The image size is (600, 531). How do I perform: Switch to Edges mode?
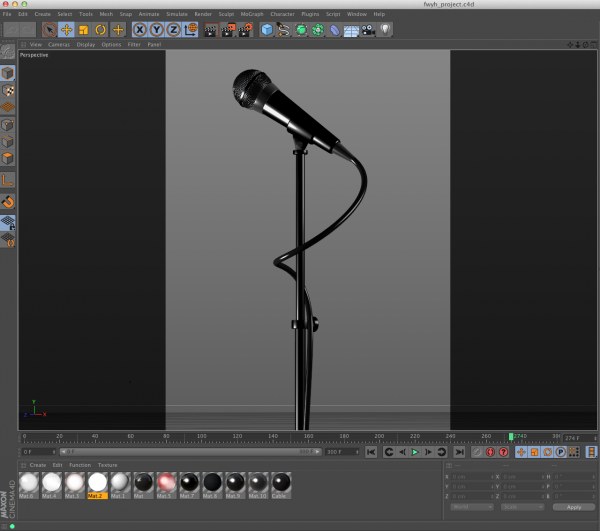8,142
